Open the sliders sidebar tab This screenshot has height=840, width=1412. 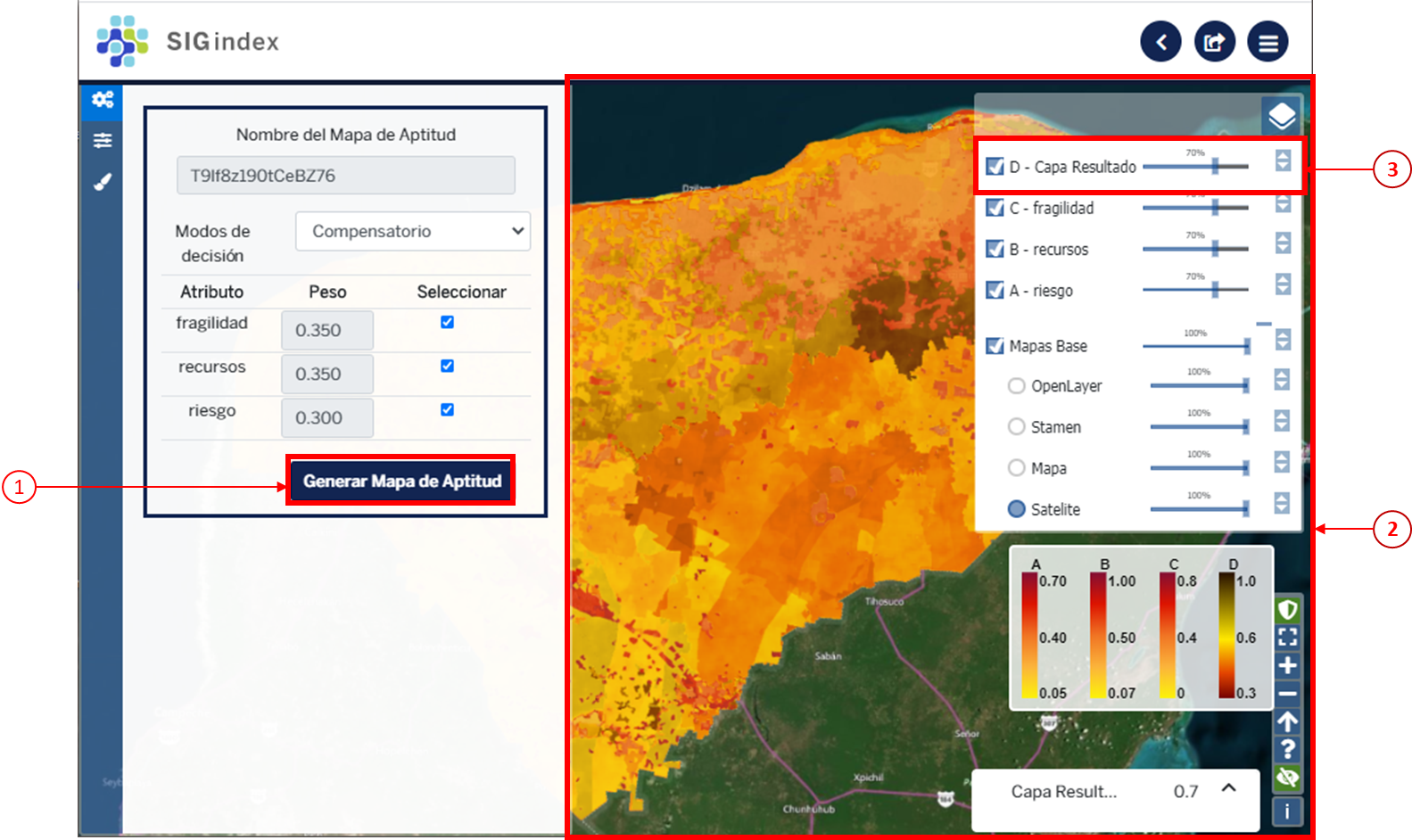click(103, 140)
